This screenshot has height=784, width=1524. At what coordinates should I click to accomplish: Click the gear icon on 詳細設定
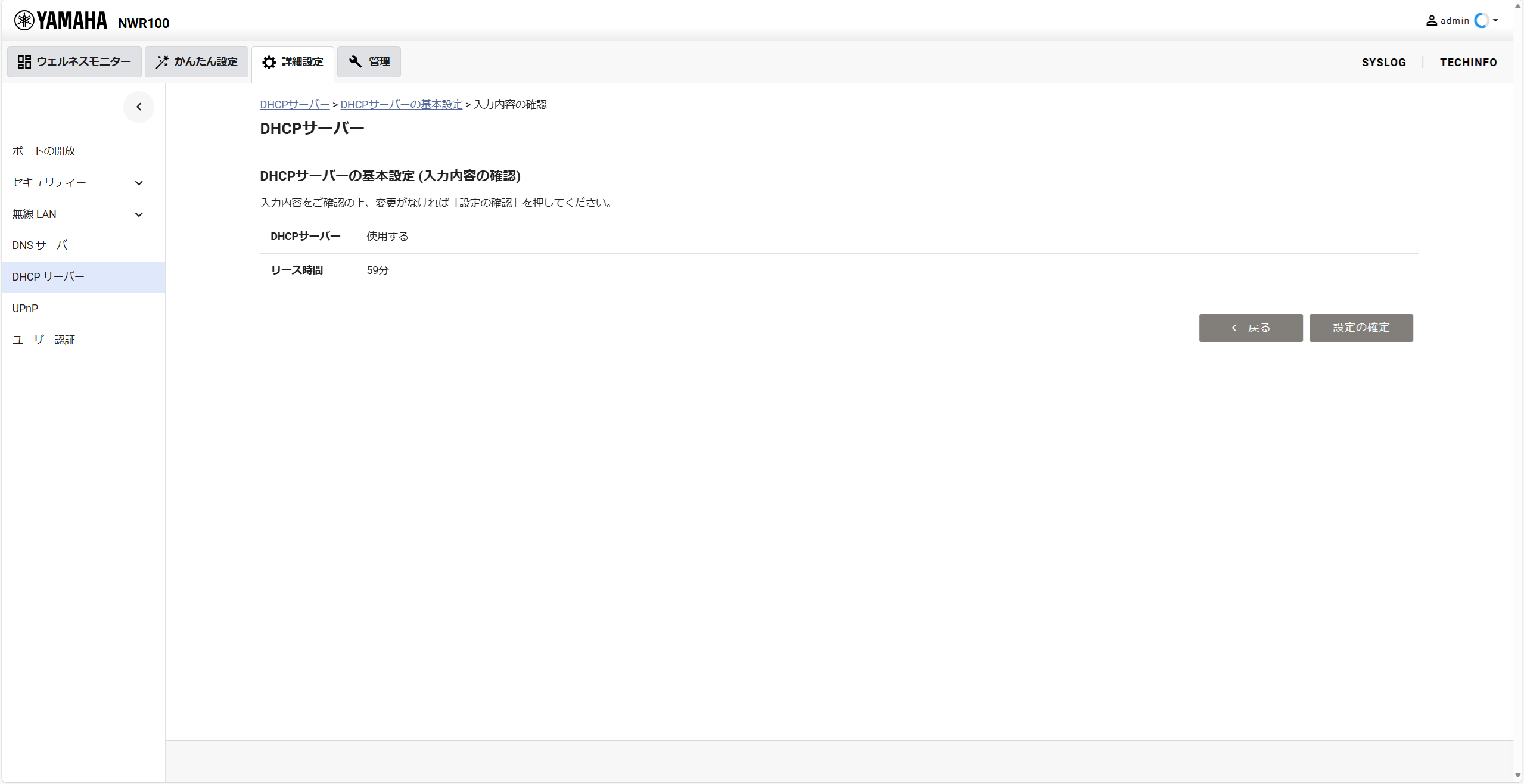pos(269,62)
